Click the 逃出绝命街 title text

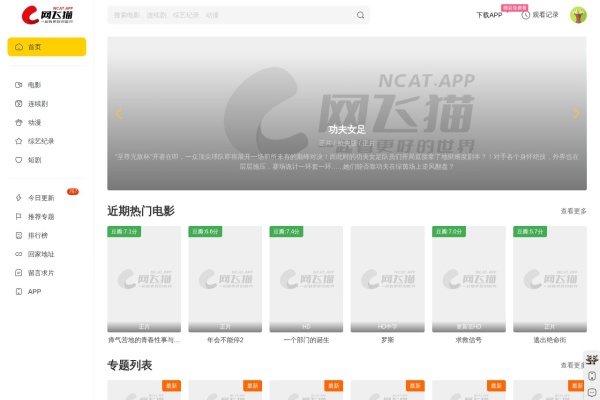point(550,340)
